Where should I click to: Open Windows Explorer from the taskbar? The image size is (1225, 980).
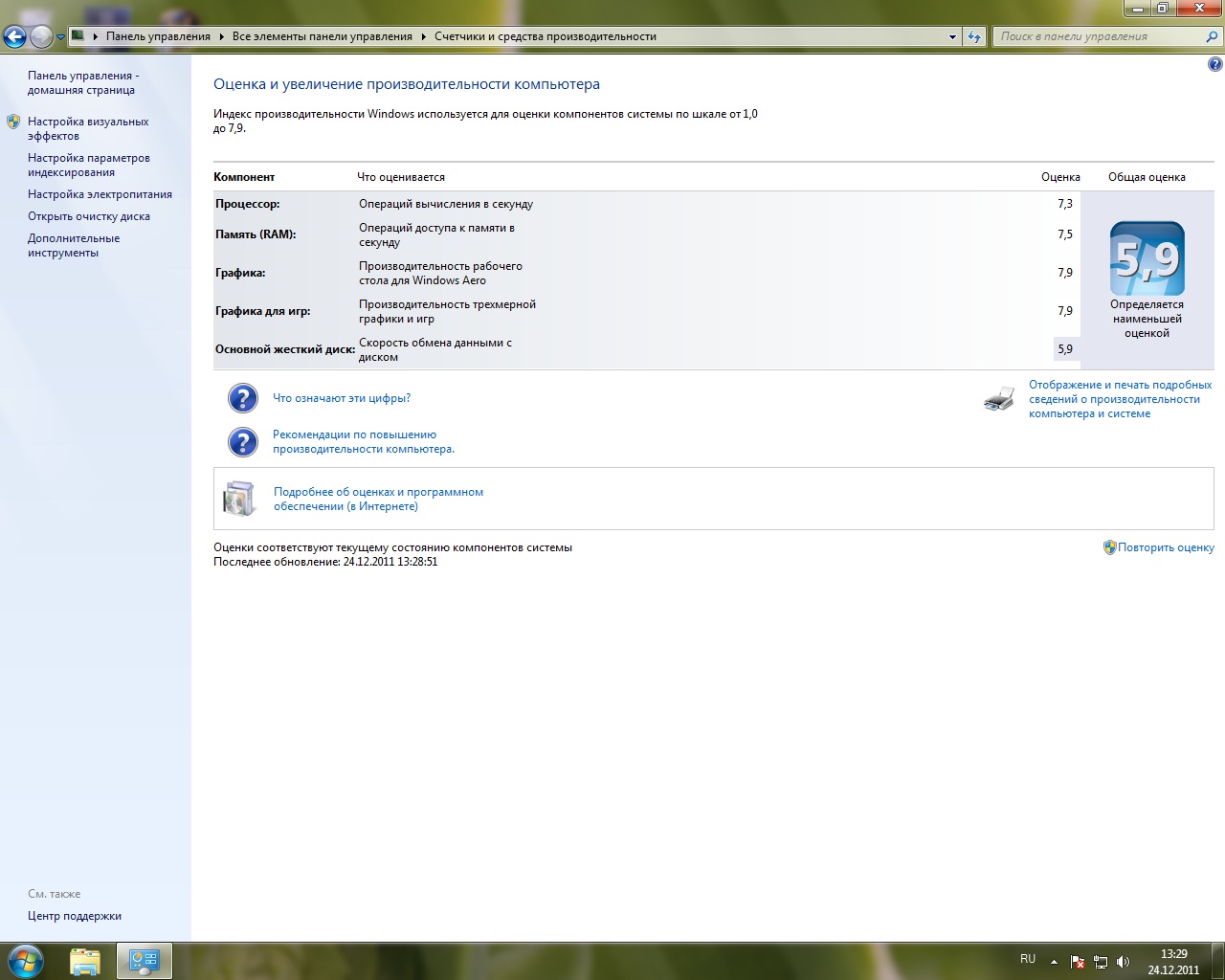coord(85,961)
